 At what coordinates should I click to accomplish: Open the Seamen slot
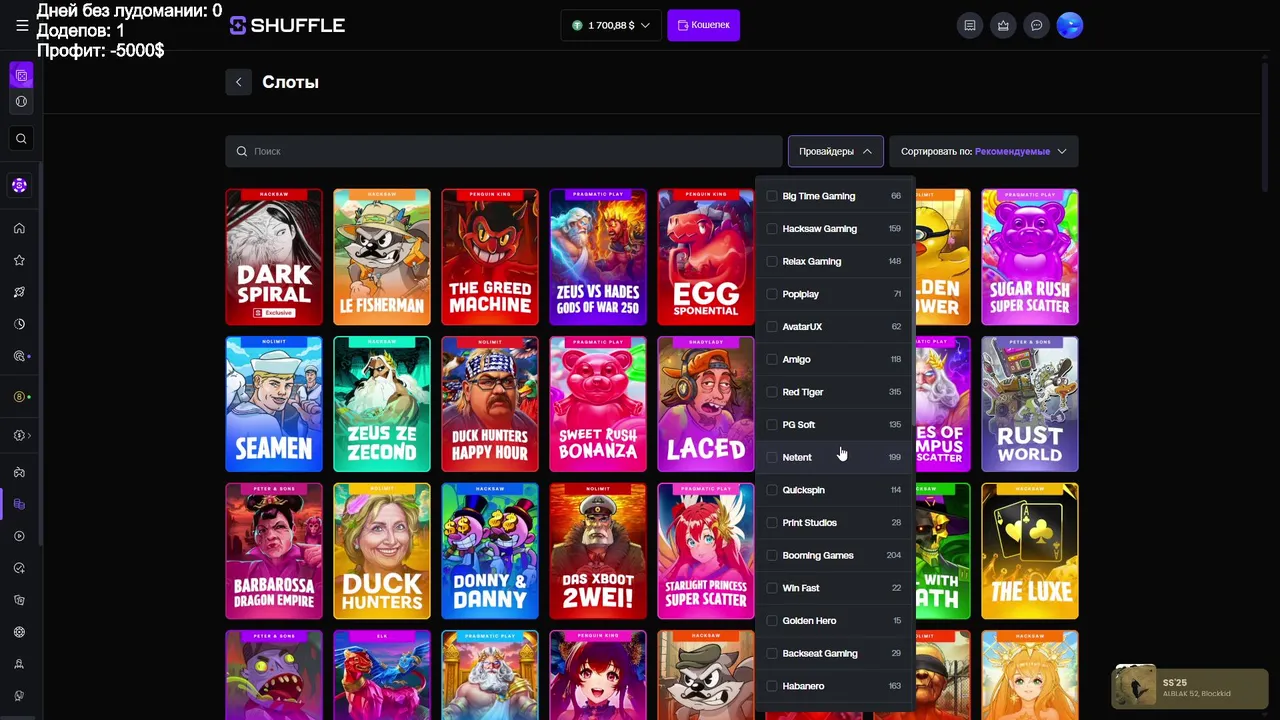click(x=274, y=404)
